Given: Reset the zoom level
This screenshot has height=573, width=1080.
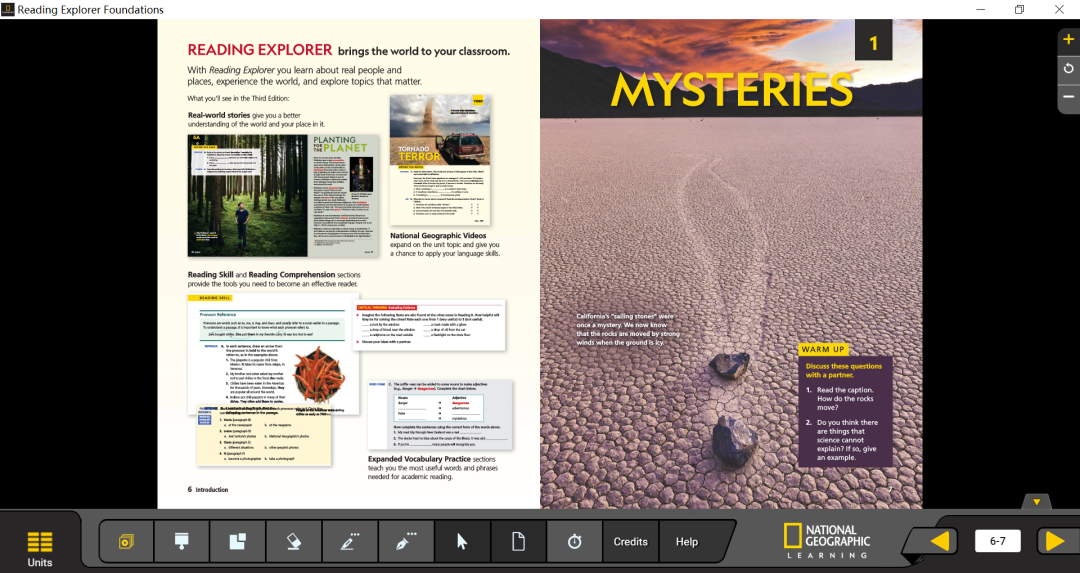Looking at the screenshot, I should click(1068, 69).
